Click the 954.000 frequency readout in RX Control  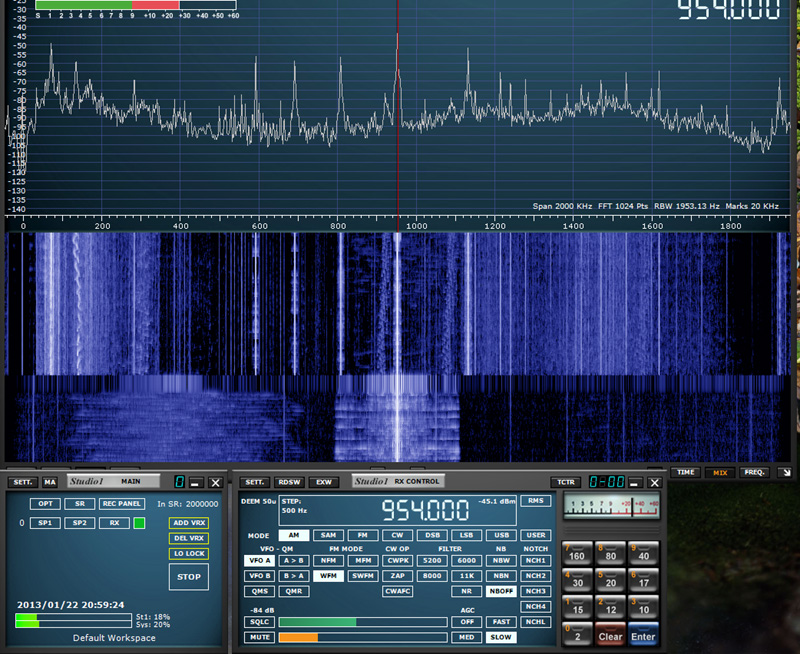coord(425,510)
